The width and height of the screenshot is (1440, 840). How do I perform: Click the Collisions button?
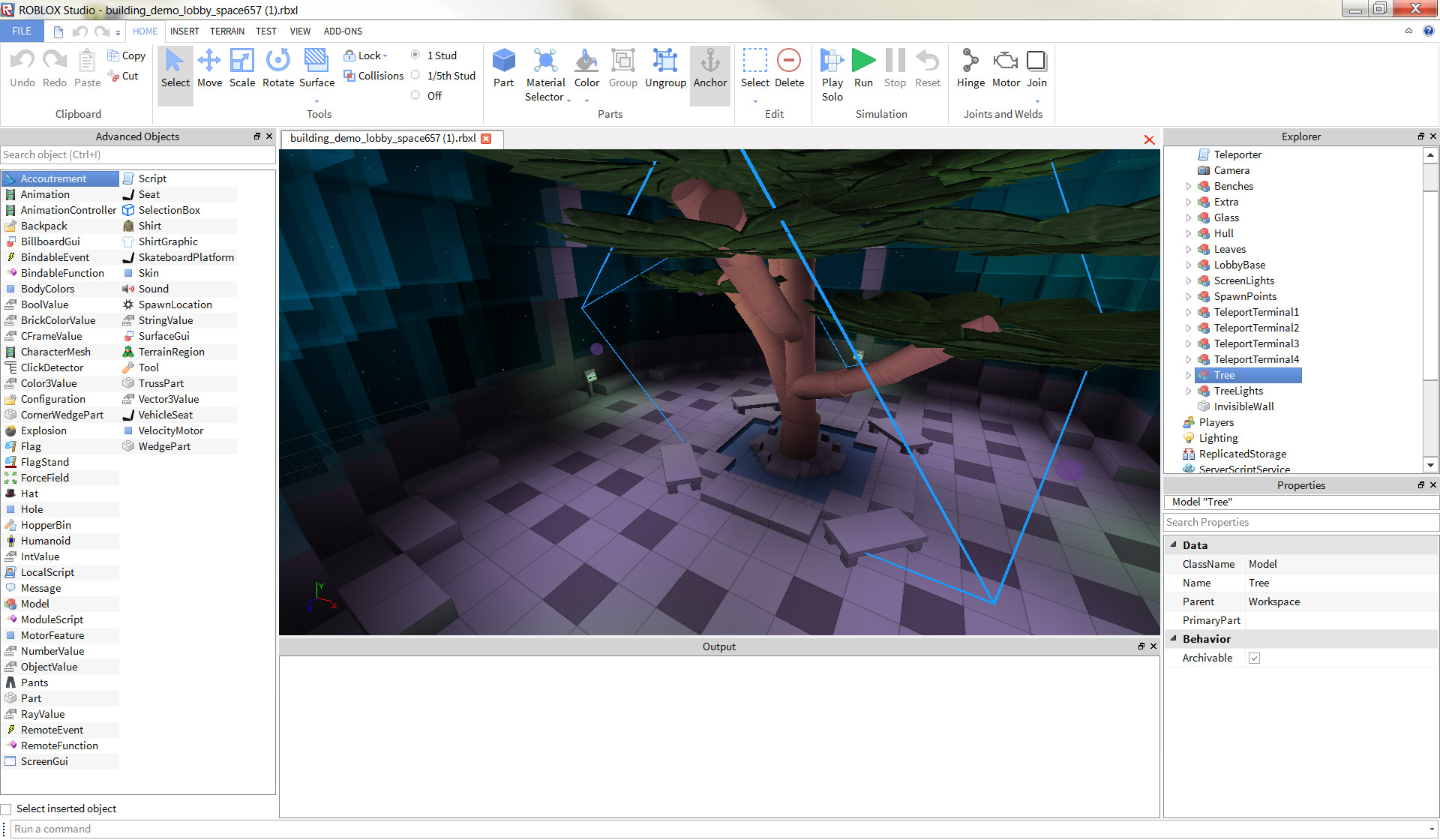tap(373, 76)
